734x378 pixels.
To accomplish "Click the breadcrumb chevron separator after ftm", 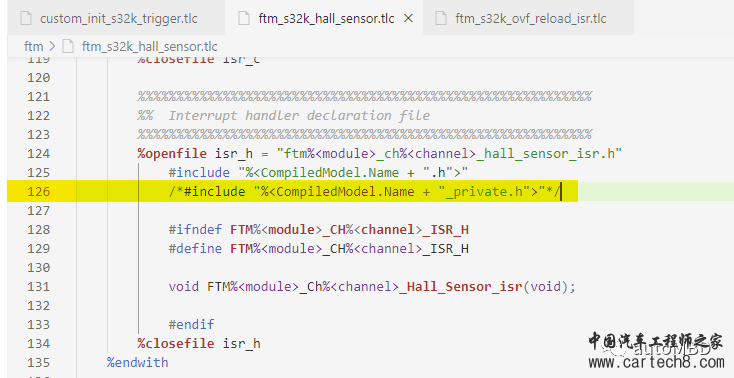I will 52,47.
